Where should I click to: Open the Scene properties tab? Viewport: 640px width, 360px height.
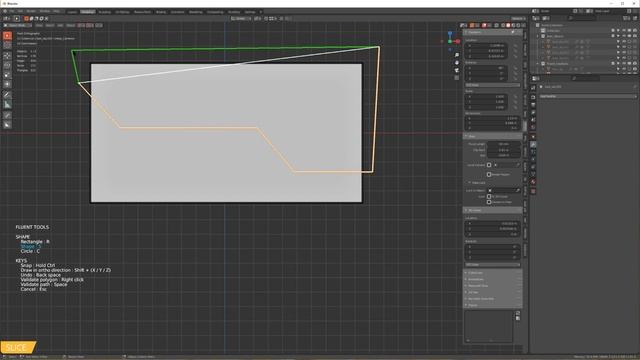click(533, 120)
